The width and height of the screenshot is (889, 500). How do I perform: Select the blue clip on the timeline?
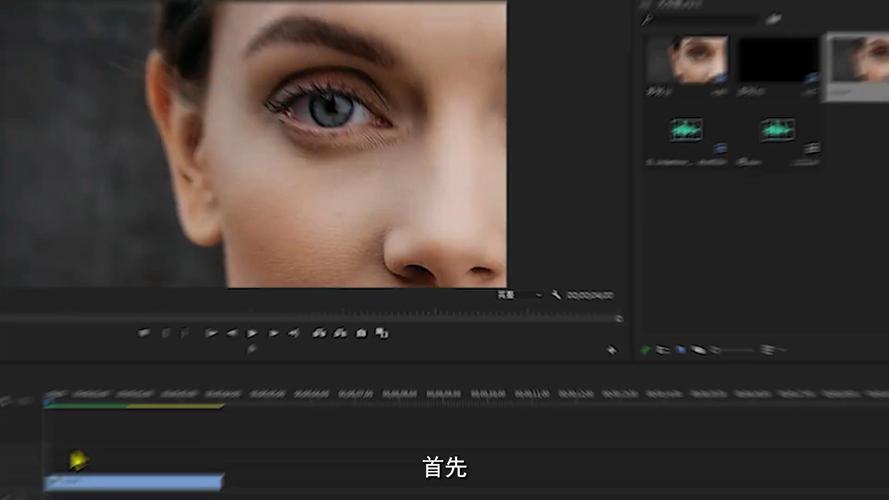point(133,482)
